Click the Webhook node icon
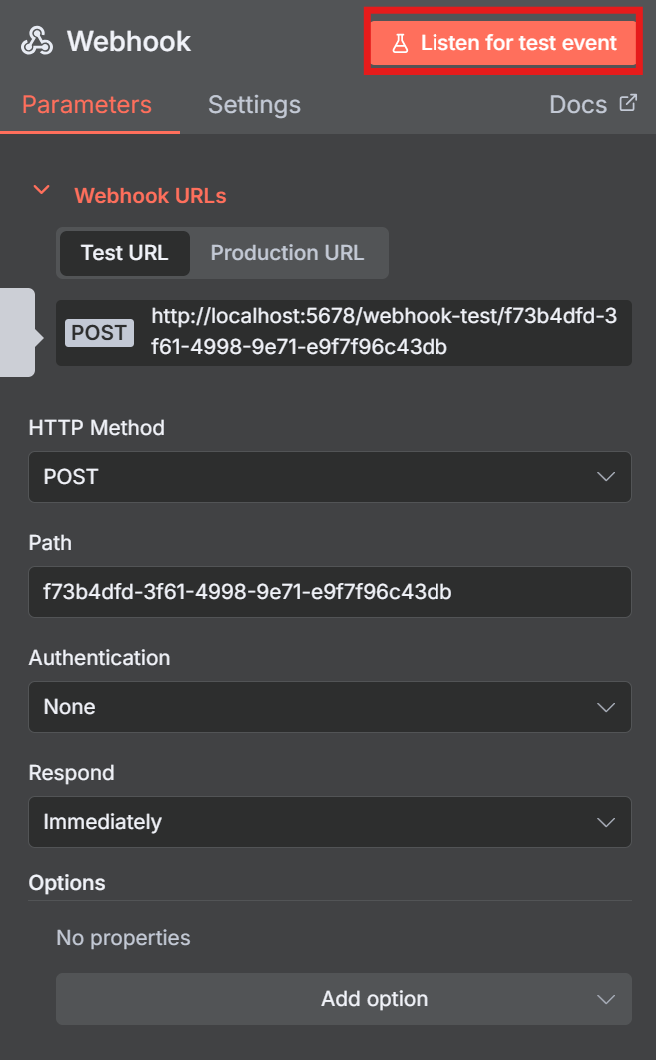The image size is (656, 1060). pyautogui.click(x=37, y=42)
